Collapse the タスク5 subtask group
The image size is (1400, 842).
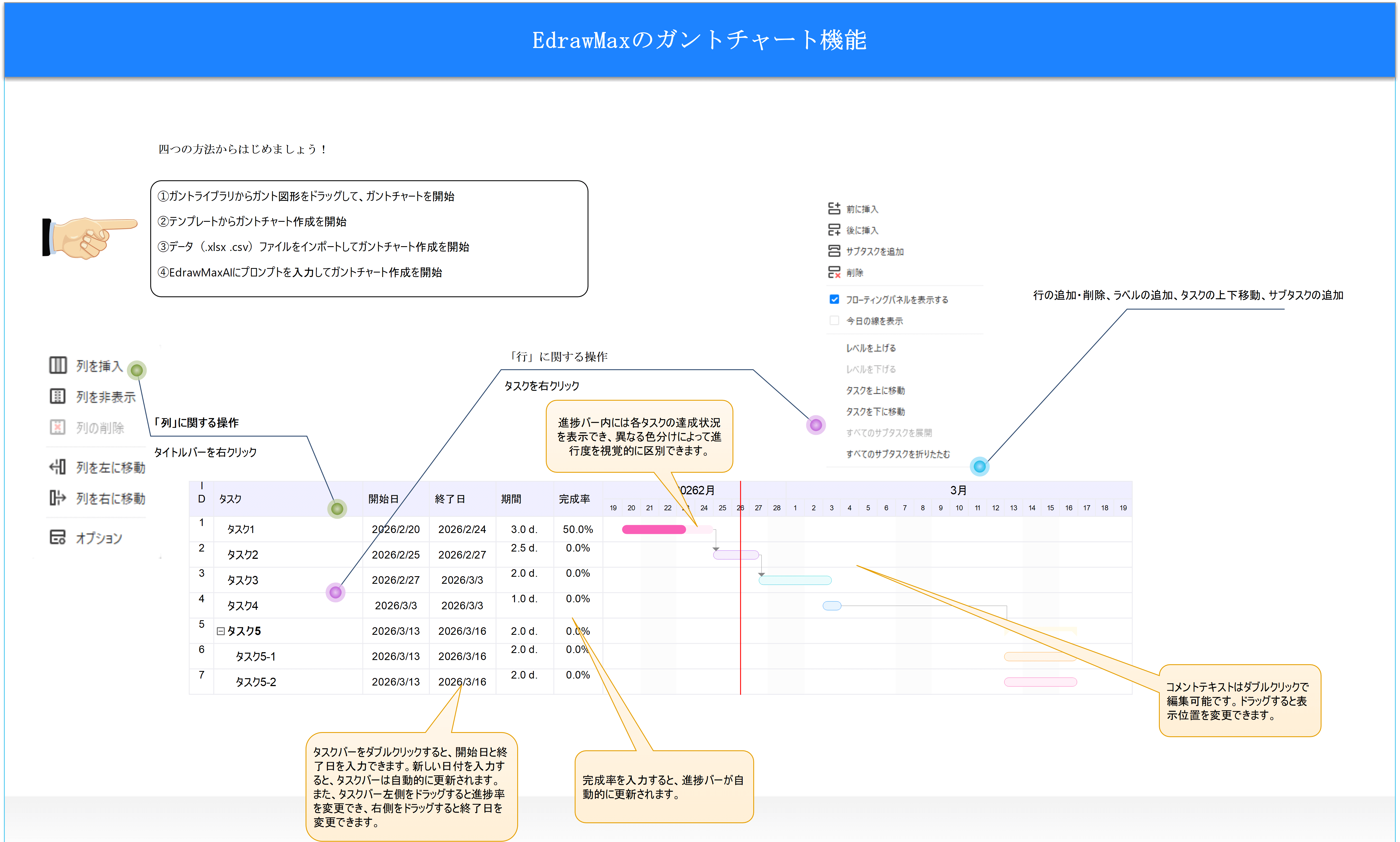[221, 631]
